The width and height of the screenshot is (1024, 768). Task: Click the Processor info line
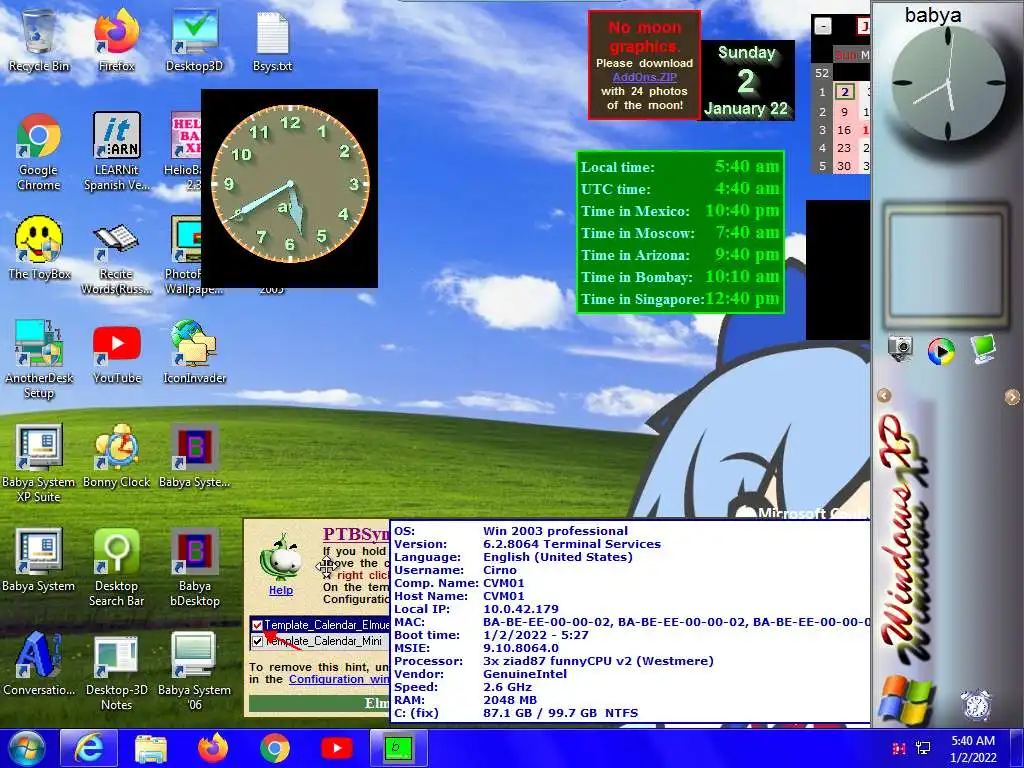554,661
